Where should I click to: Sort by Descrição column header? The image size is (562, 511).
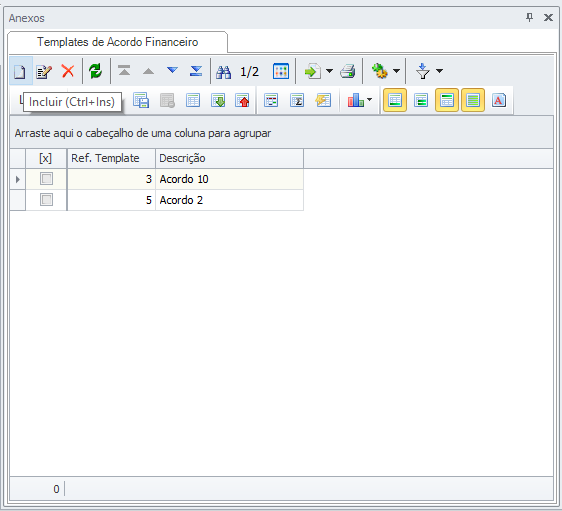coord(229,158)
